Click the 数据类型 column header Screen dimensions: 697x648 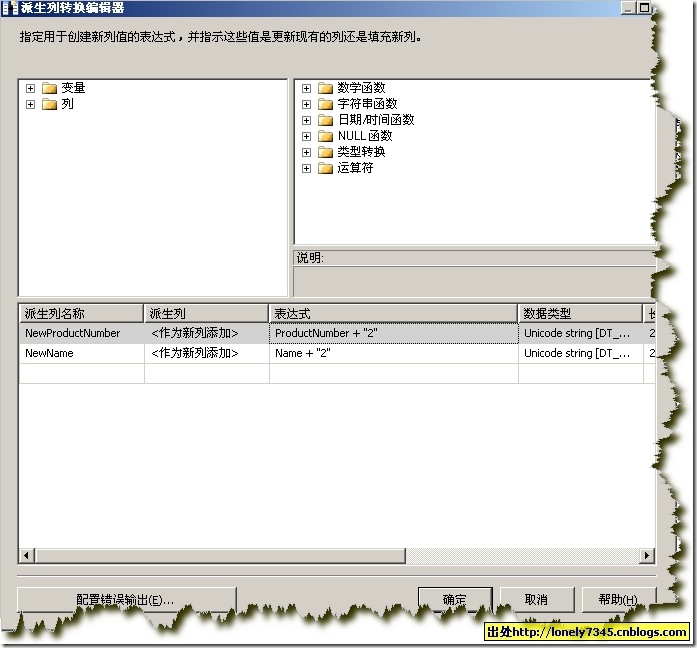pyautogui.click(x=581, y=314)
